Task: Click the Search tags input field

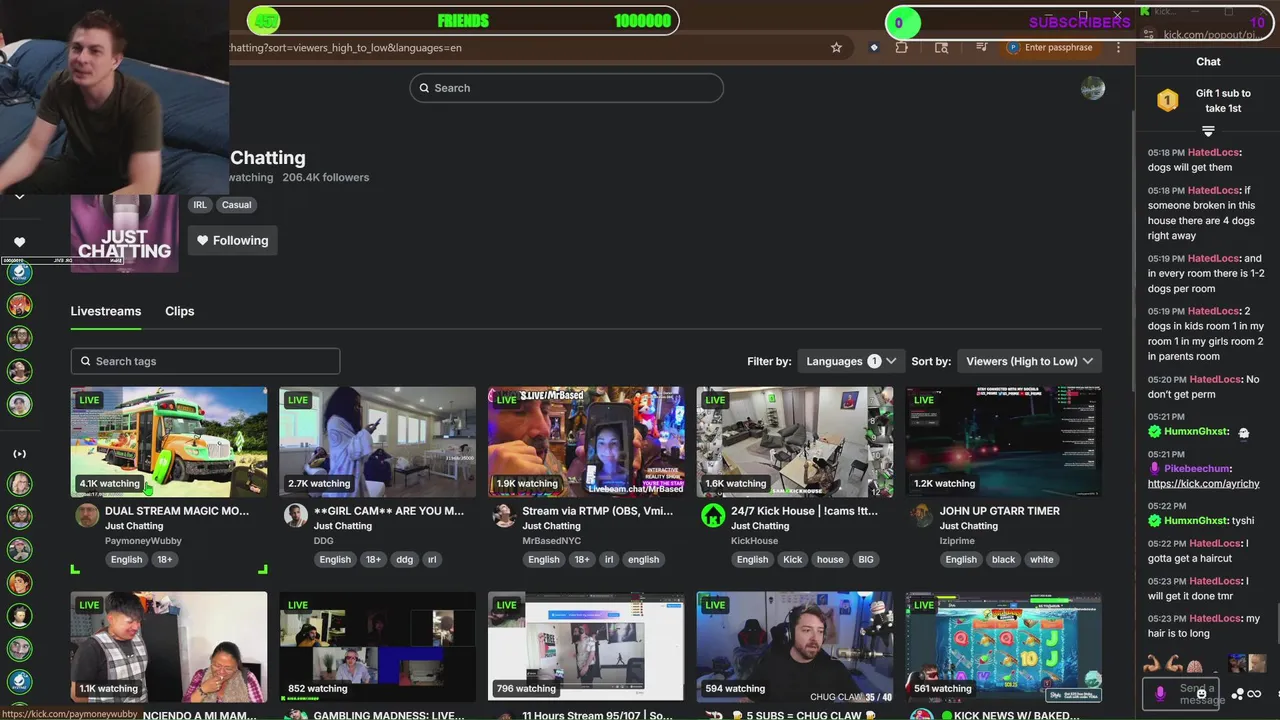Action: tap(205, 361)
